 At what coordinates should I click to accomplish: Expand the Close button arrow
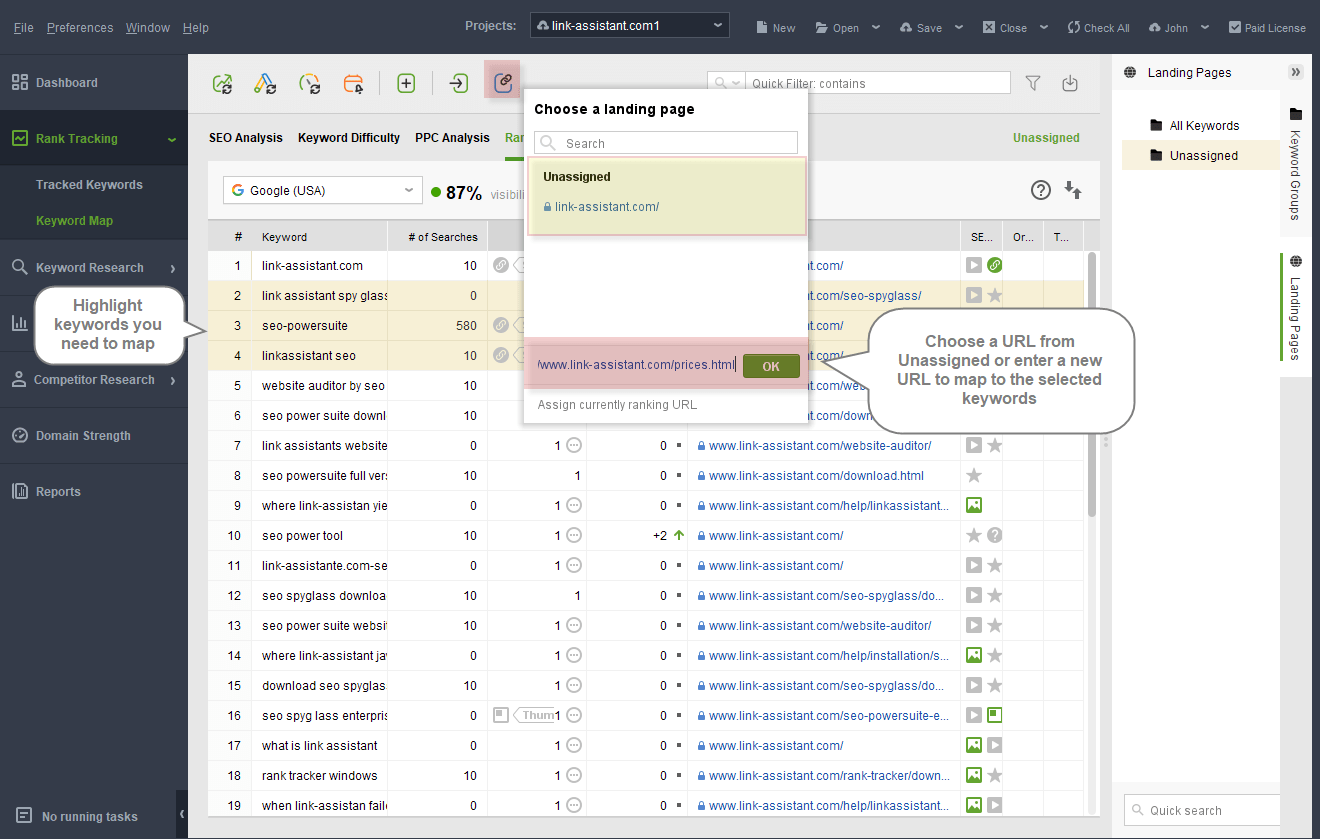pos(1044,28)
